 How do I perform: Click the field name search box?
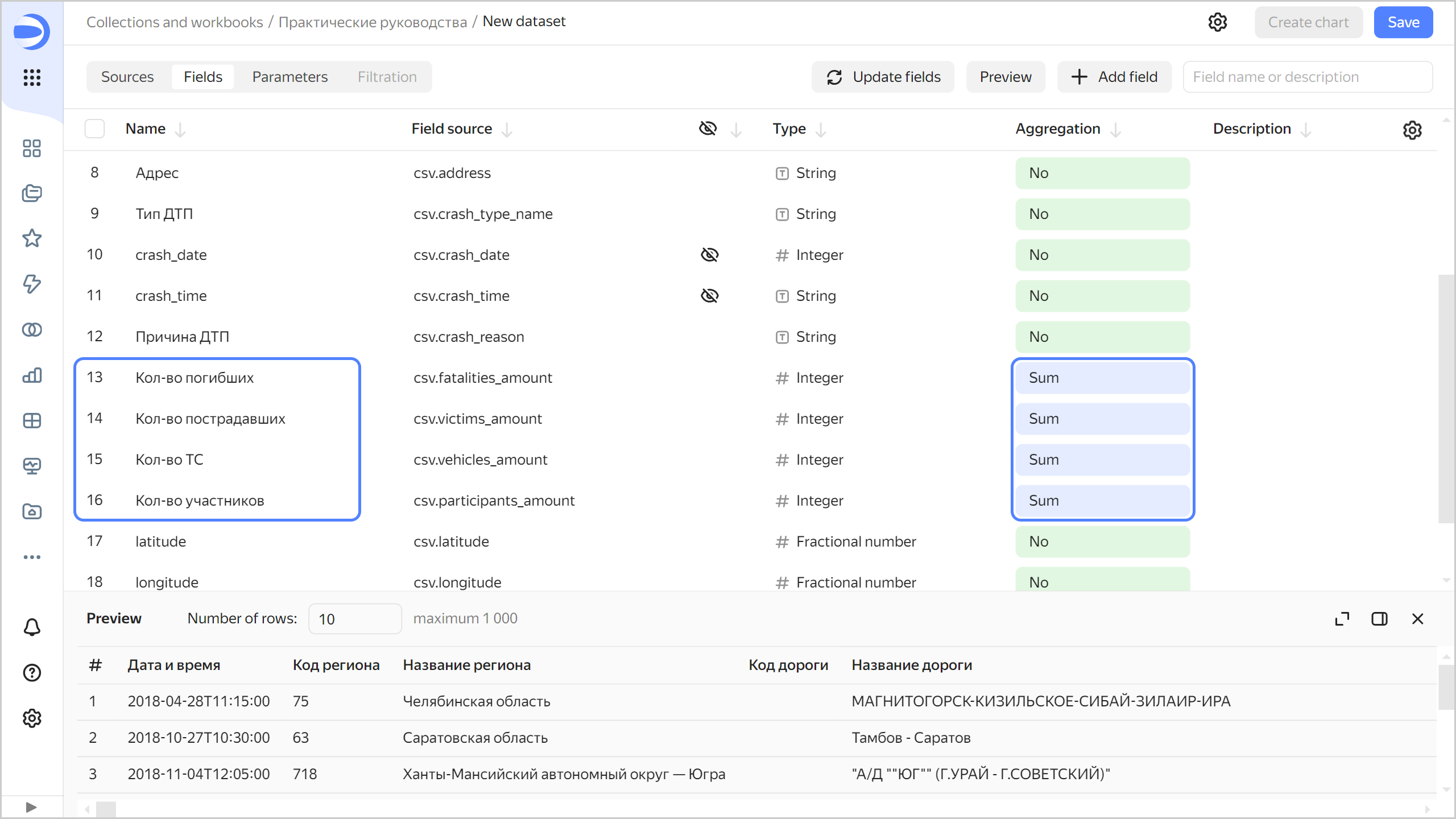pos(1307,77)
